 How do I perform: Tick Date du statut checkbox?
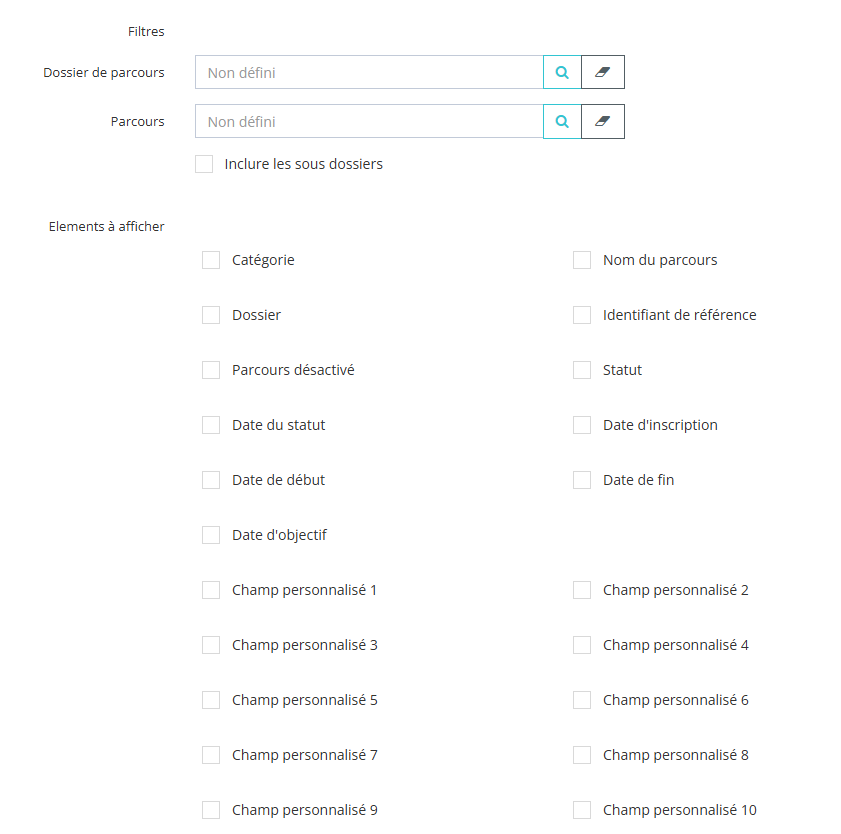[211, 425]
